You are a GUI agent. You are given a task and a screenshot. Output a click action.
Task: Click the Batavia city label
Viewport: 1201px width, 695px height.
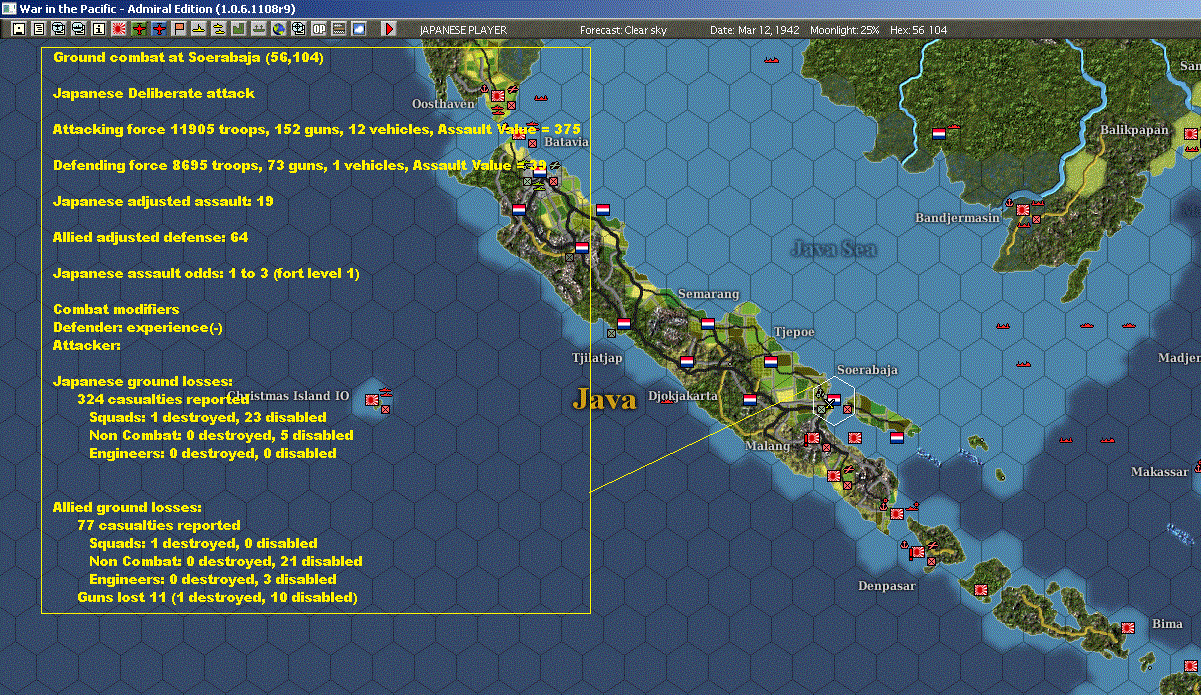tap(567, 142)
